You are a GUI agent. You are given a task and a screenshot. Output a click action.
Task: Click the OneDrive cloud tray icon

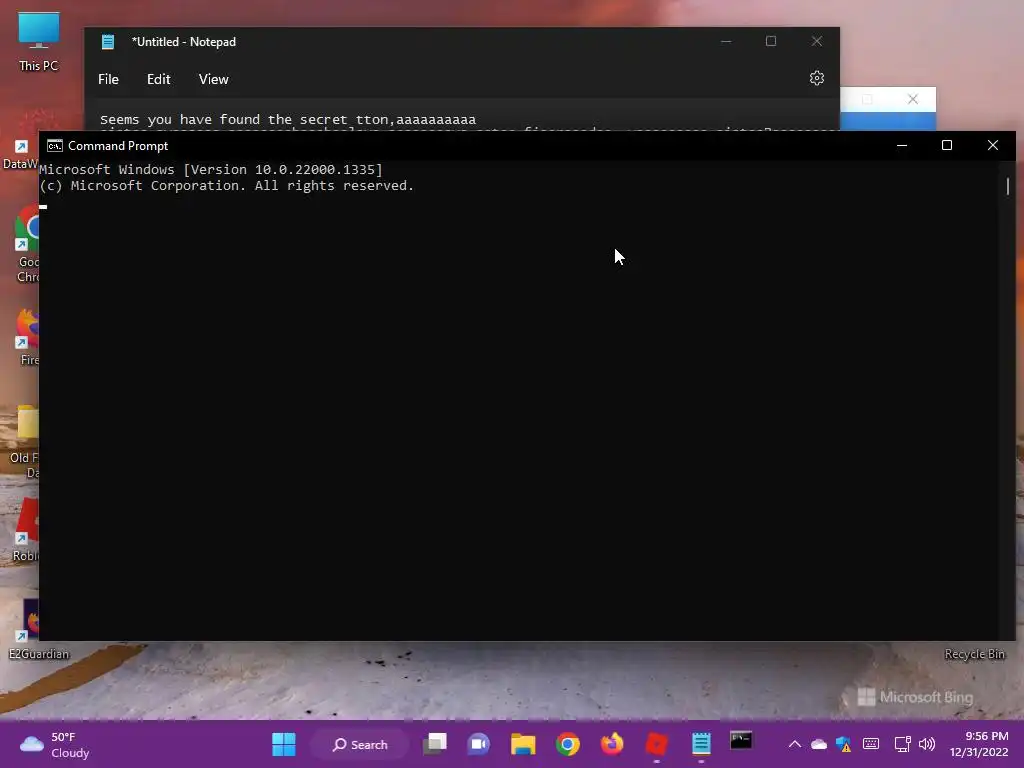[819, 744]
